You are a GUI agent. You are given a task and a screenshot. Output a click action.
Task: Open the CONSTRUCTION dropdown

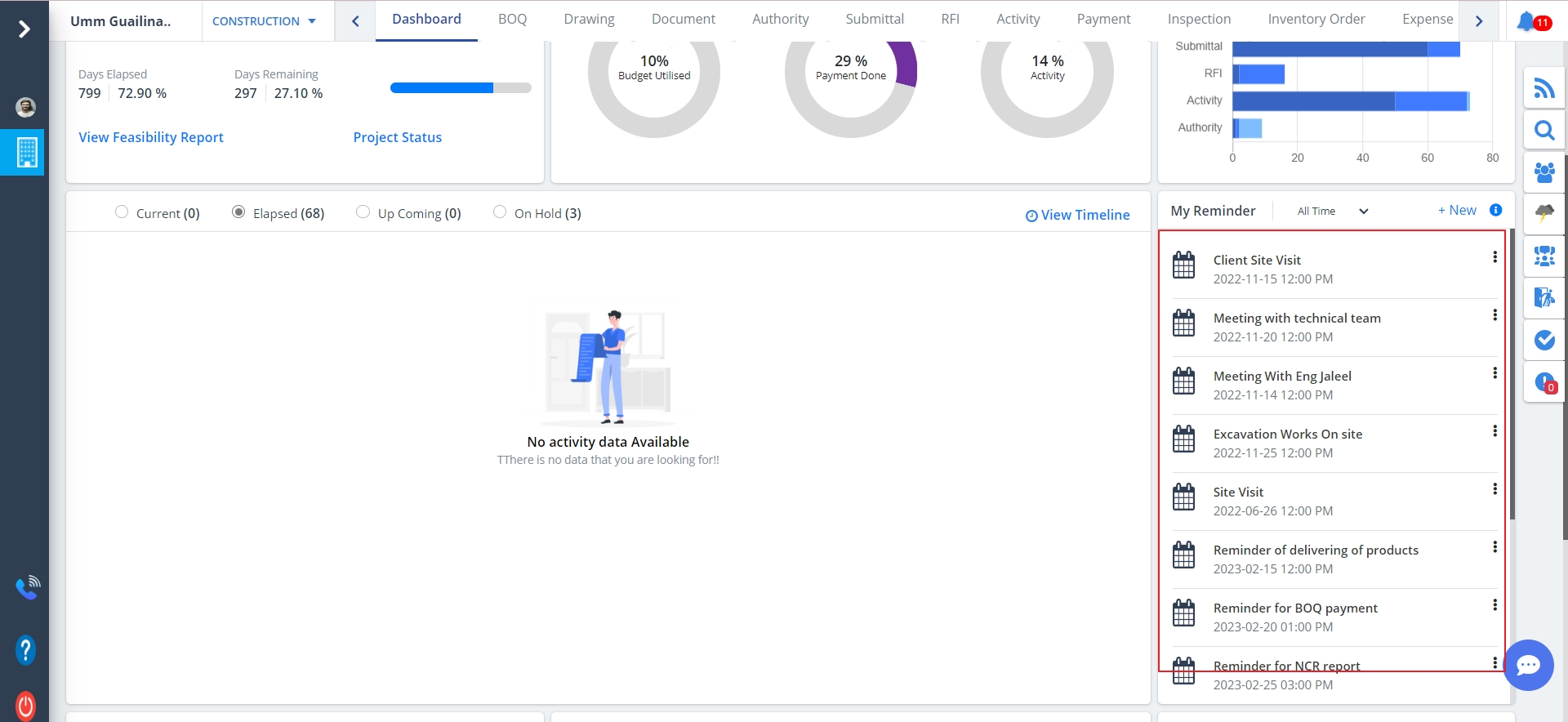coord(264,21)
